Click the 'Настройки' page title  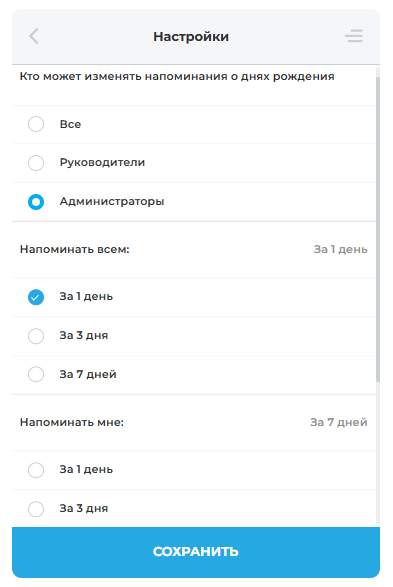point(191,37)
